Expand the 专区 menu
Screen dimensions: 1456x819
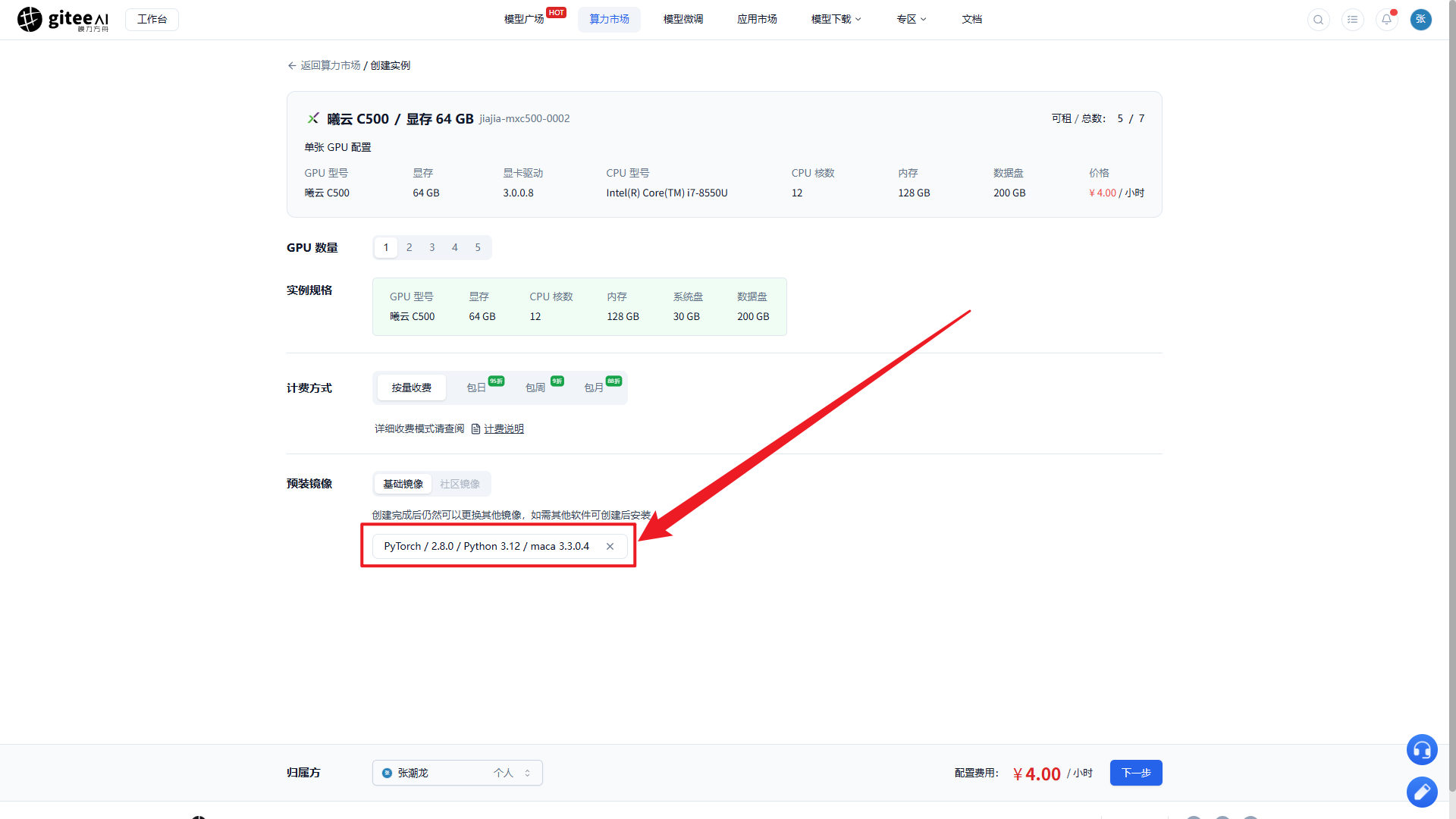pyautogui.click(x=911, y=19)
